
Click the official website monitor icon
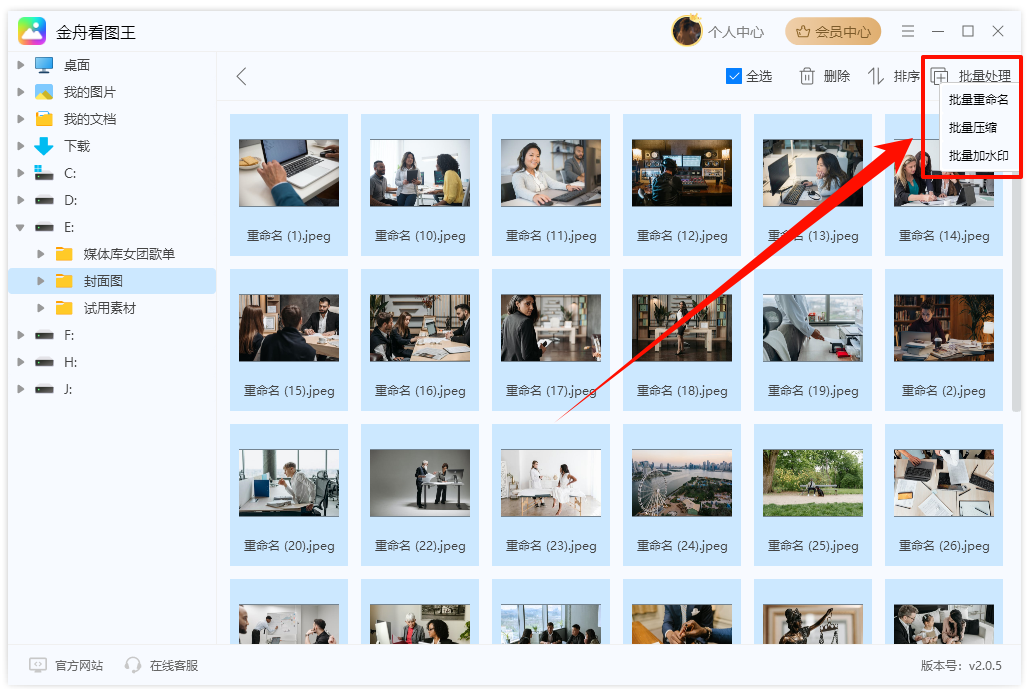coord(38,665)
